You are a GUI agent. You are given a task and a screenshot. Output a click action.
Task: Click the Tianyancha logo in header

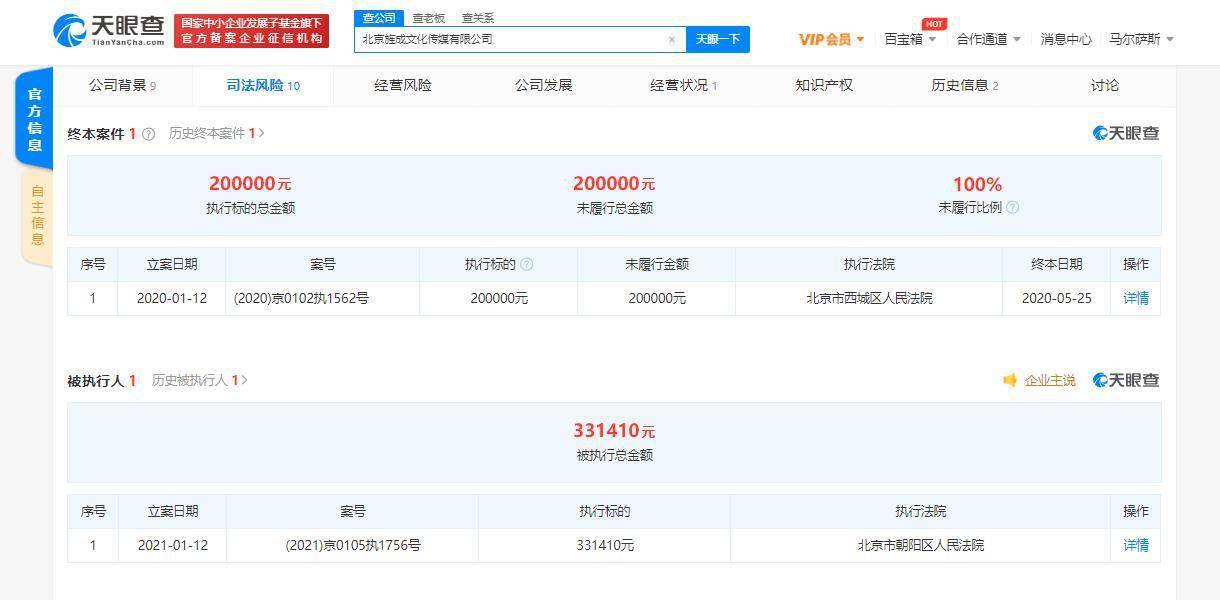point(108,29)
